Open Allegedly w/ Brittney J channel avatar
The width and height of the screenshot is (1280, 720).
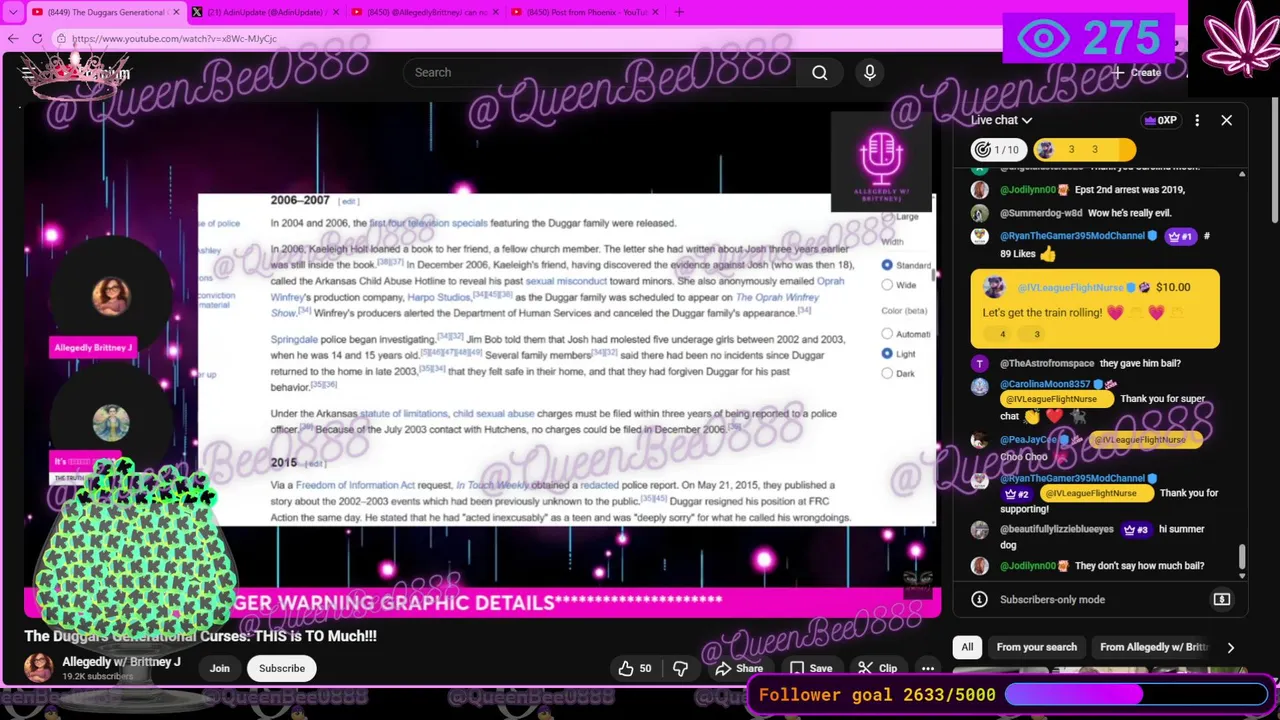tap(39, 668)
